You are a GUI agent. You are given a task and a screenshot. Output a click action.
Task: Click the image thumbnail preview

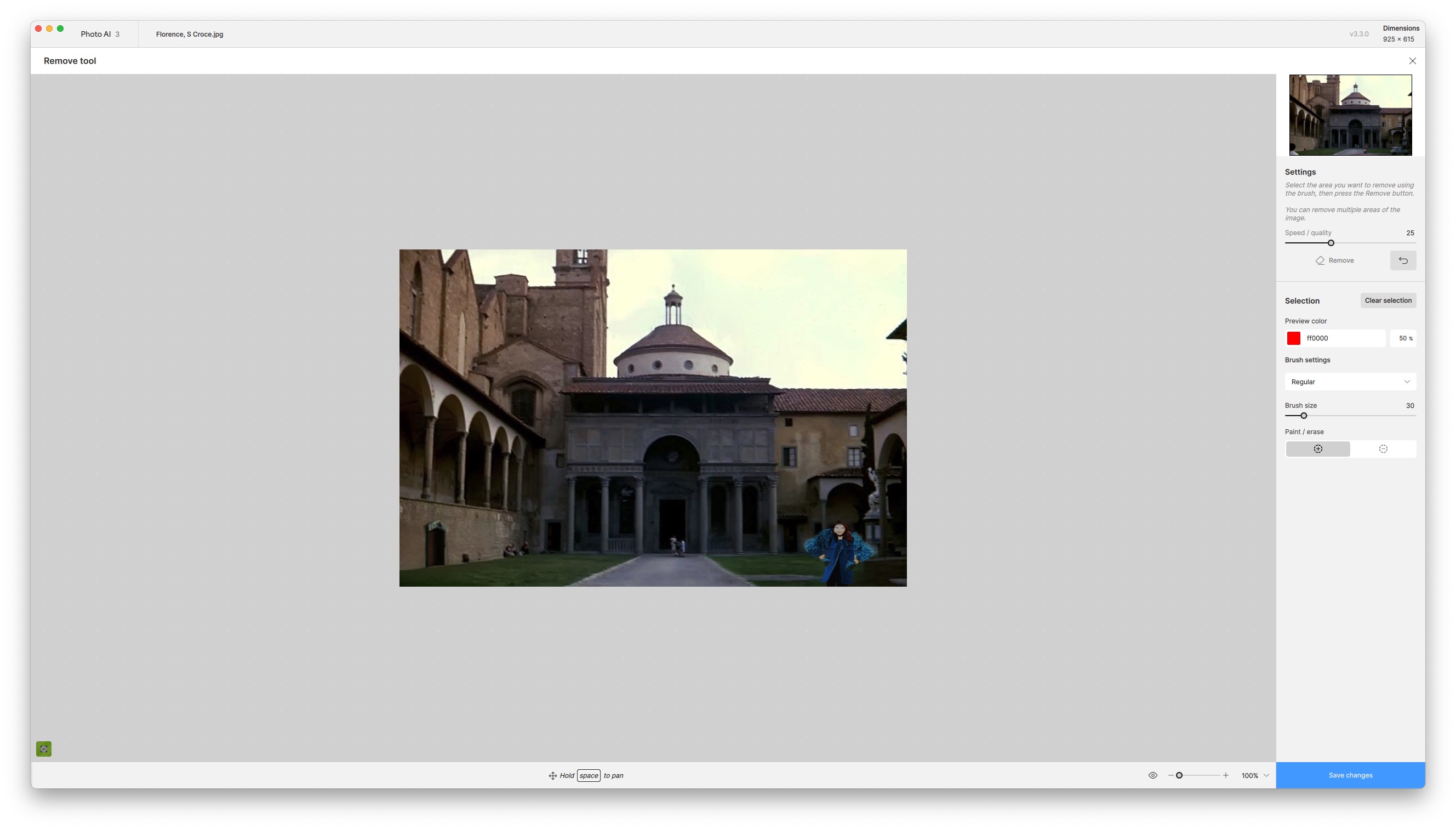1350,115
